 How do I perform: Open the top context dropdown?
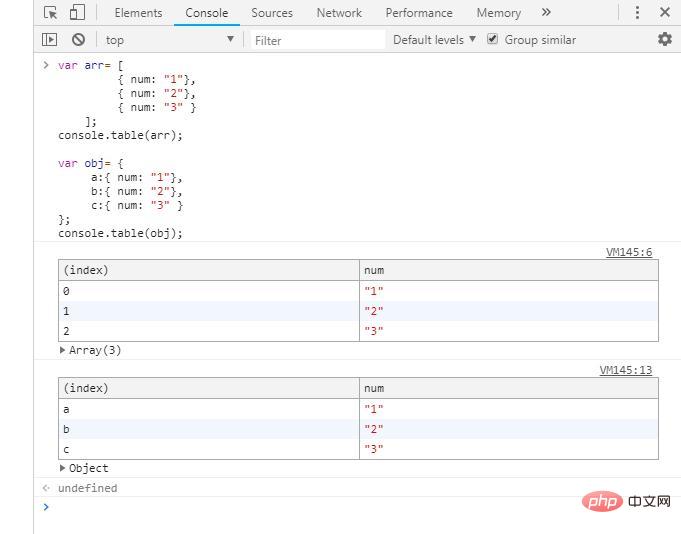tap(169, 40)
